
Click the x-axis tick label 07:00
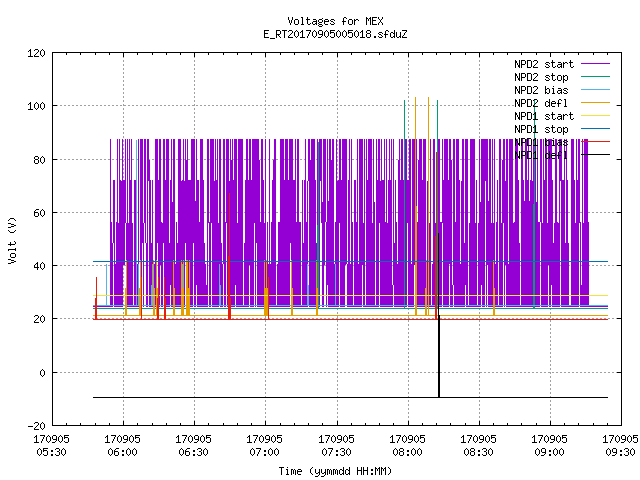[x=264, y=453]
